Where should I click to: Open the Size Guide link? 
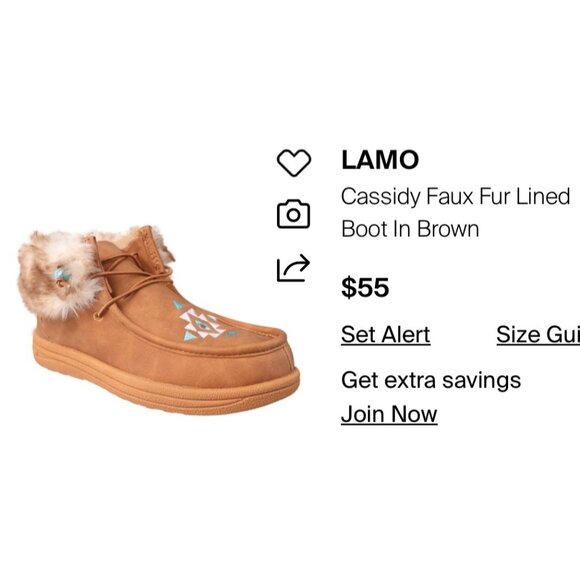pyautogui.click(x=538, y=335)
